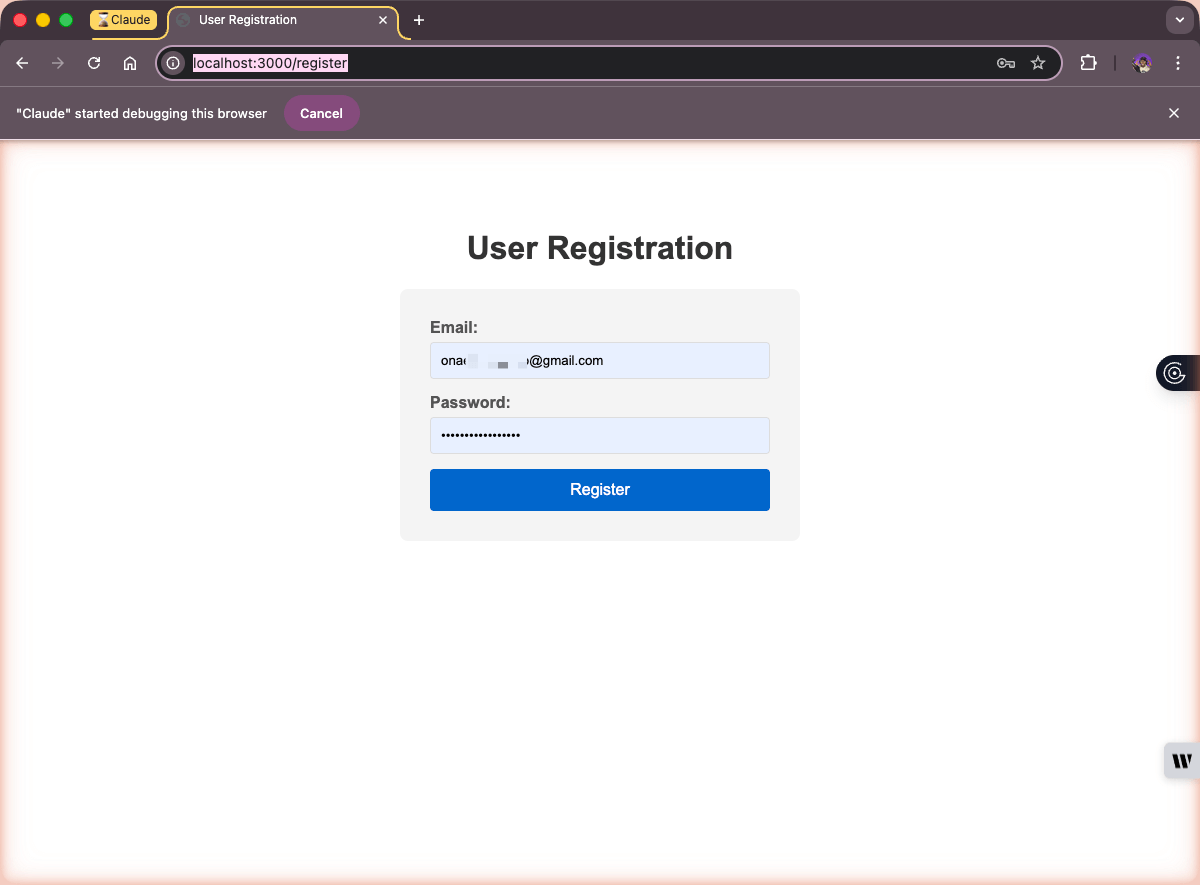Image resolution: width=1200 pixels, height=885 pixels.
Task: Click inside the Password field
Action: pos(599,435)
